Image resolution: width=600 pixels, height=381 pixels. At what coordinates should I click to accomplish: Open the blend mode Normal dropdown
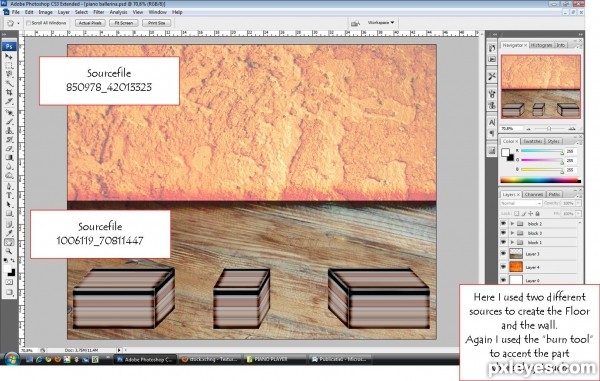[x=521, y=203]
